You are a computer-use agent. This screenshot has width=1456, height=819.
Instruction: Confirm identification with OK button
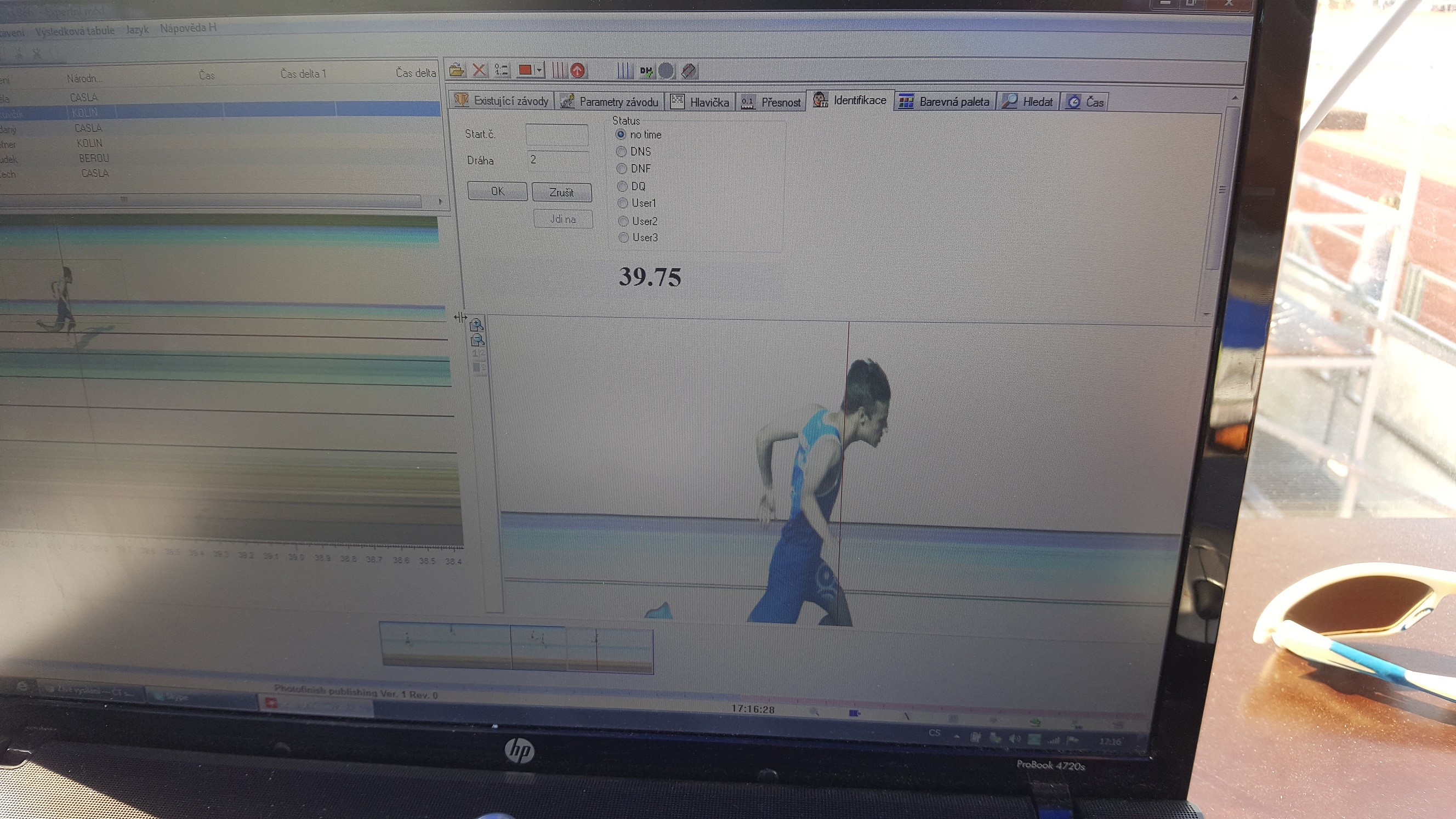[x=497, y=192]
